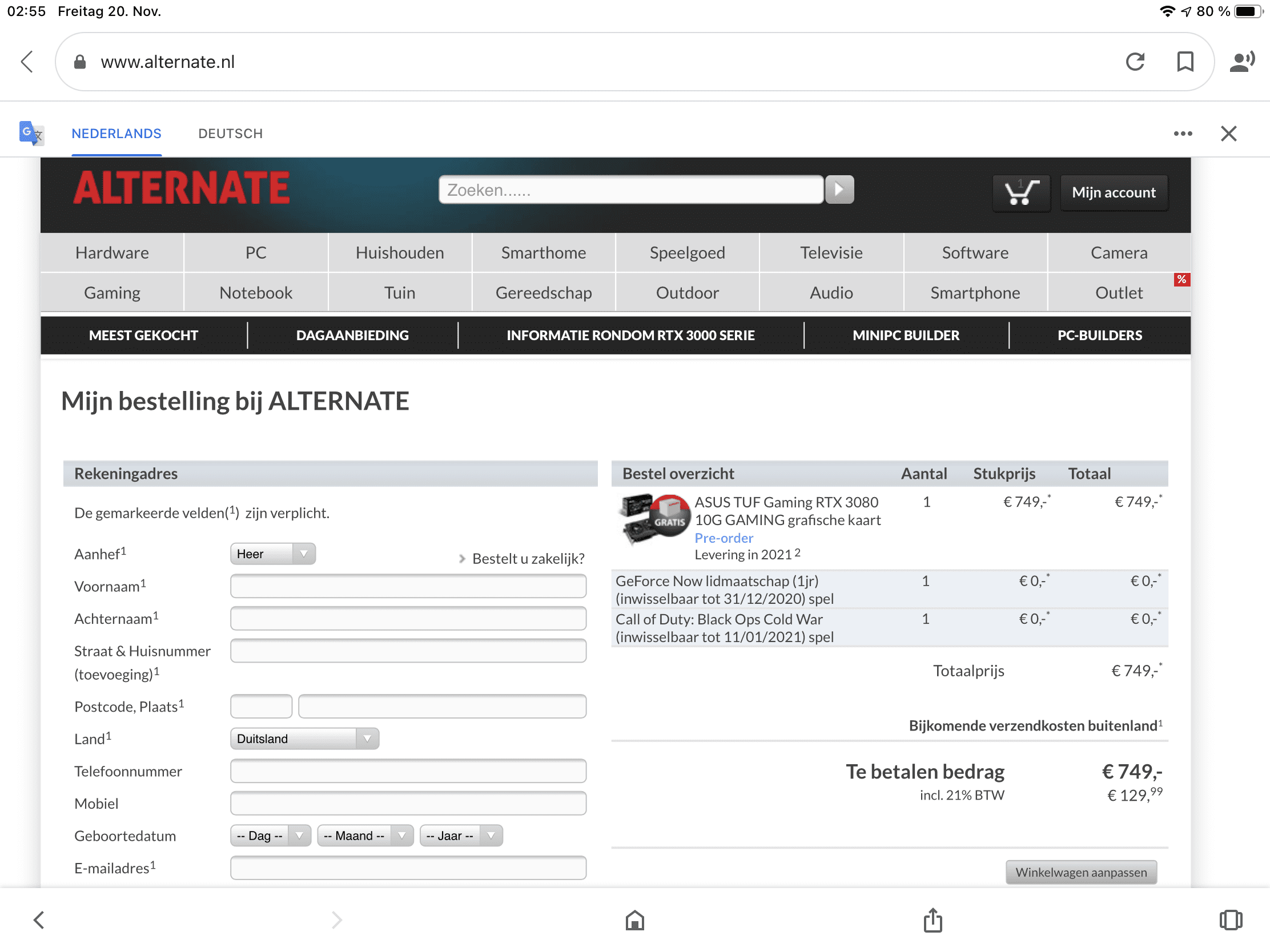This screenshot has width=1270, height=952.
Task: Click the Outlet percent badge
Action: tap(1181, 280)
